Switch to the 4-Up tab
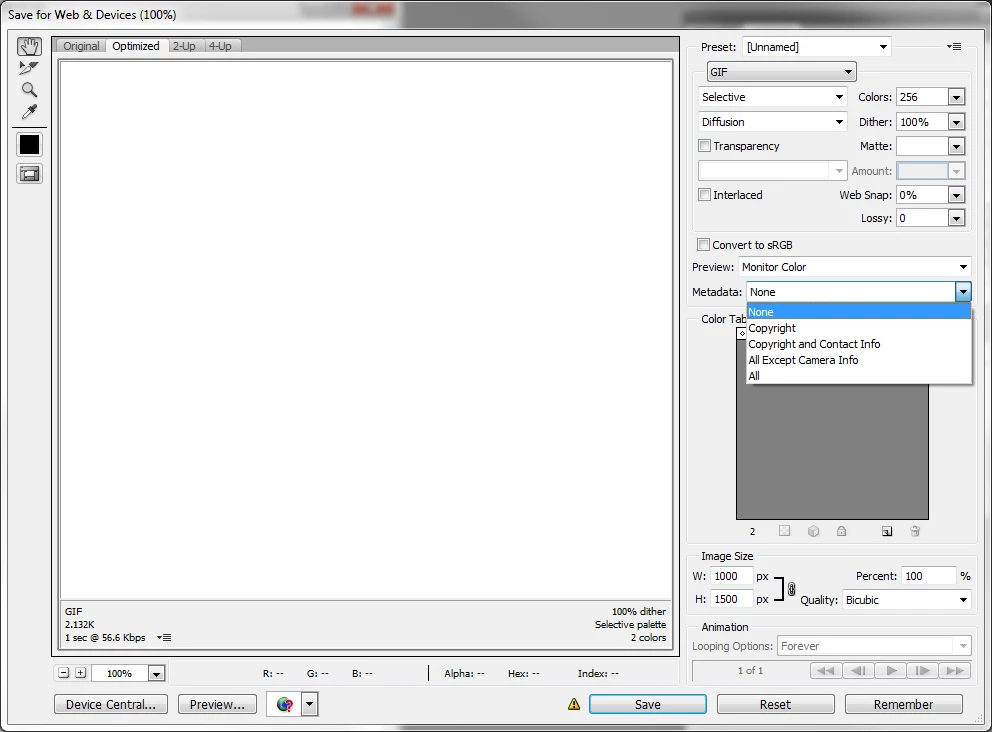This screenshot has height=732, width=992. [x=220, y=46]
